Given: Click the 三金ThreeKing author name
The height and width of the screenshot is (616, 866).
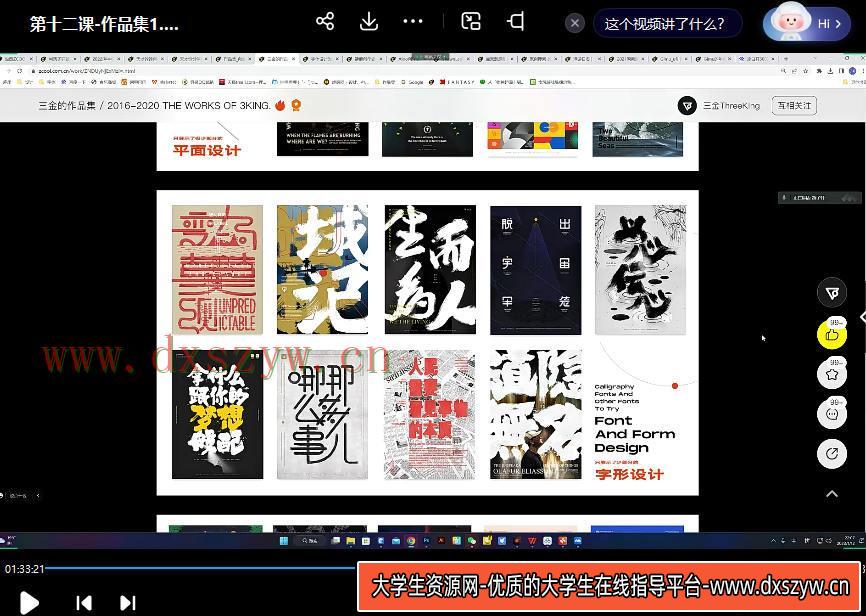Looking at the screenshot, I should pyautogui.click(x=731, y=106).
